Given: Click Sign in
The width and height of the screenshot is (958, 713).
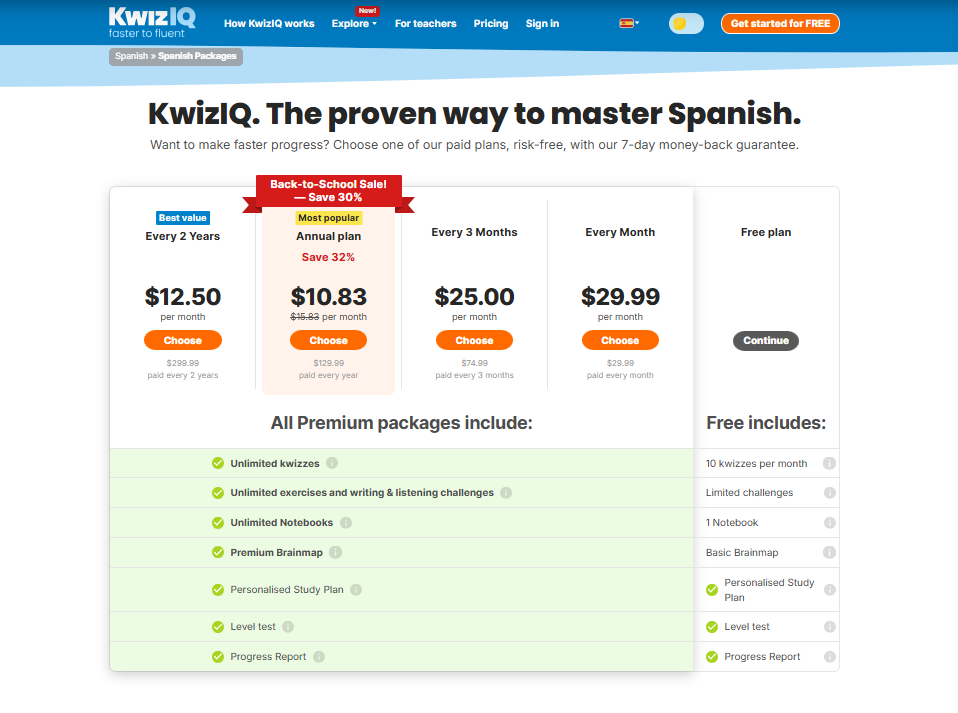Looking at the screenshot, I should coord(542,23).
